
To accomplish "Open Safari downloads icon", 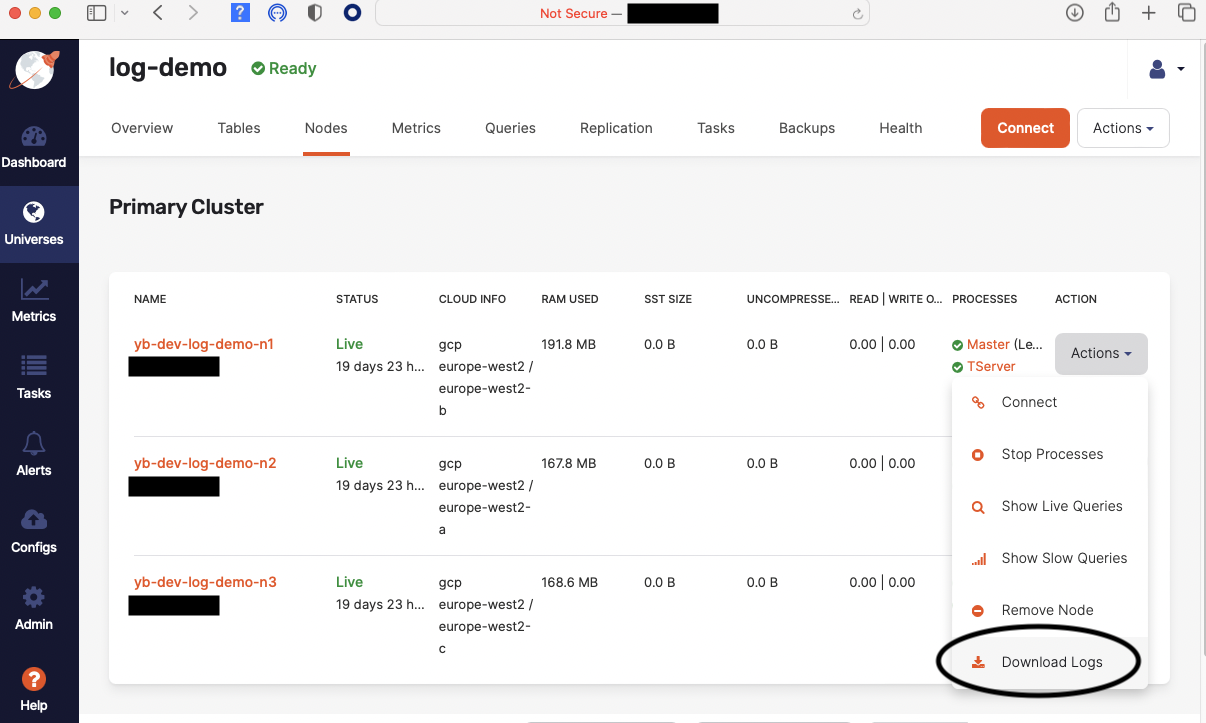I will coord(1075,13).
